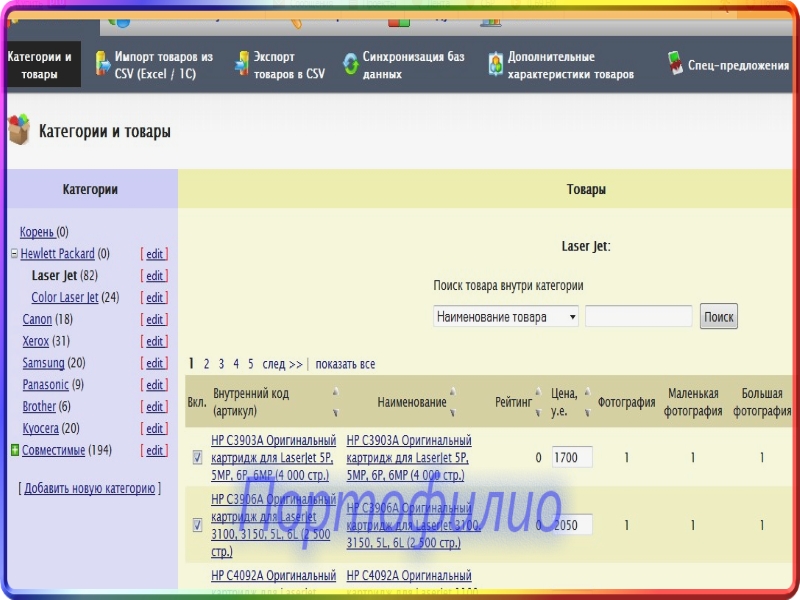Edit the Color Laser Jet category
800x600 pixels.
155,298
